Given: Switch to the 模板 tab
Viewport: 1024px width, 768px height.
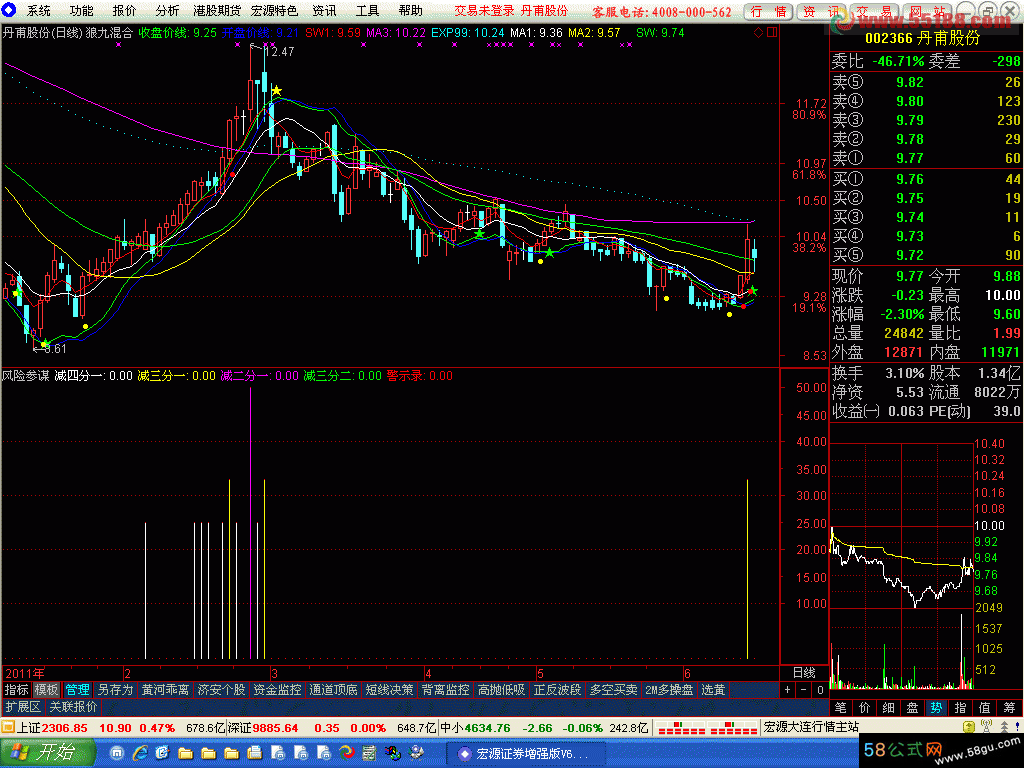Looking at the screenshot, I should coord(46,690).
